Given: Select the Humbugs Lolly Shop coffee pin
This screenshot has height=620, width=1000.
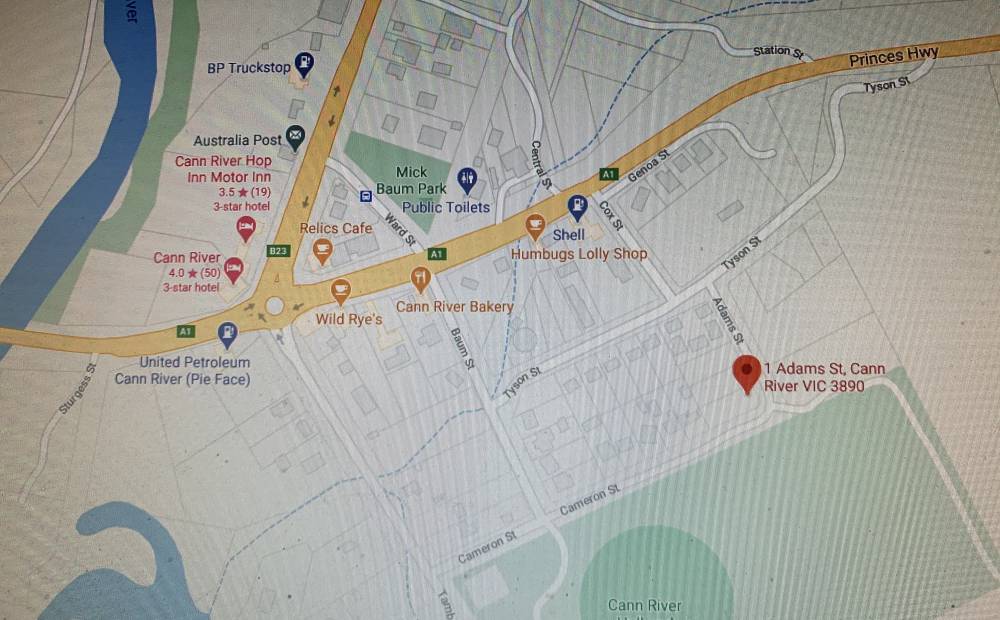Looking at the screenshot, I should tap(535, 227).
